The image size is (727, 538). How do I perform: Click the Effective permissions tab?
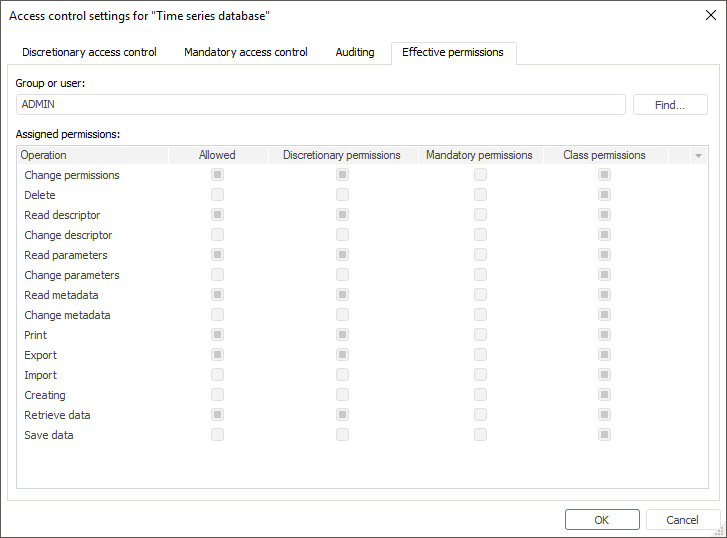click(x=453, y=52)
